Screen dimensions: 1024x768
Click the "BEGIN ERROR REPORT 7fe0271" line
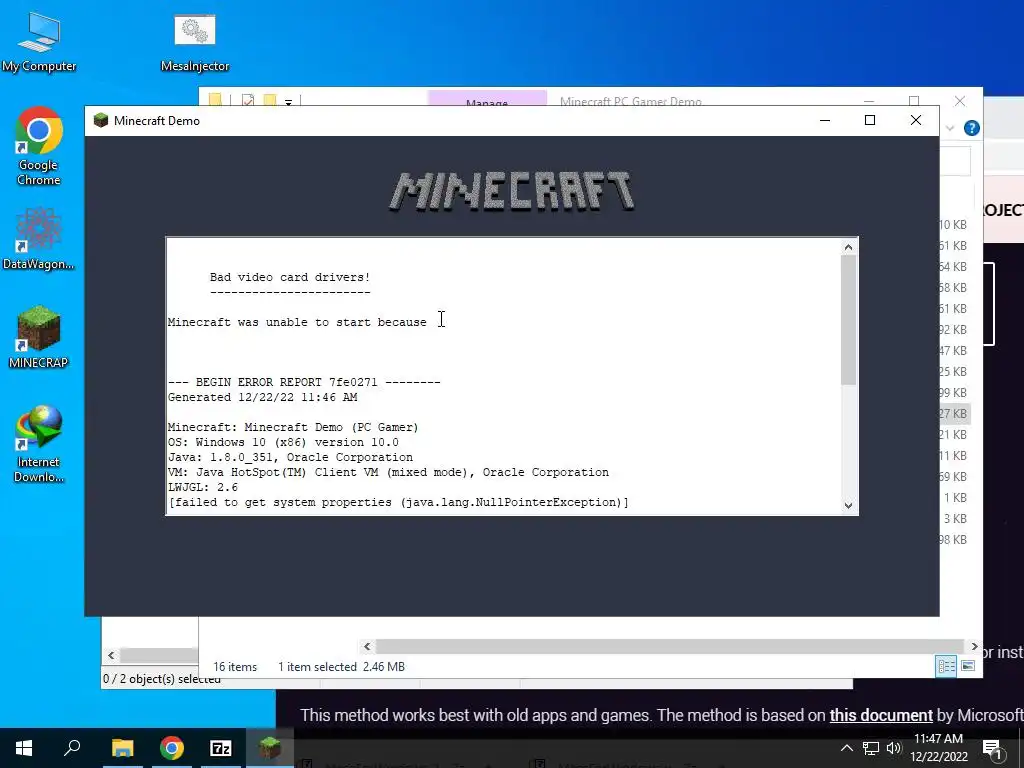point(304,382)
